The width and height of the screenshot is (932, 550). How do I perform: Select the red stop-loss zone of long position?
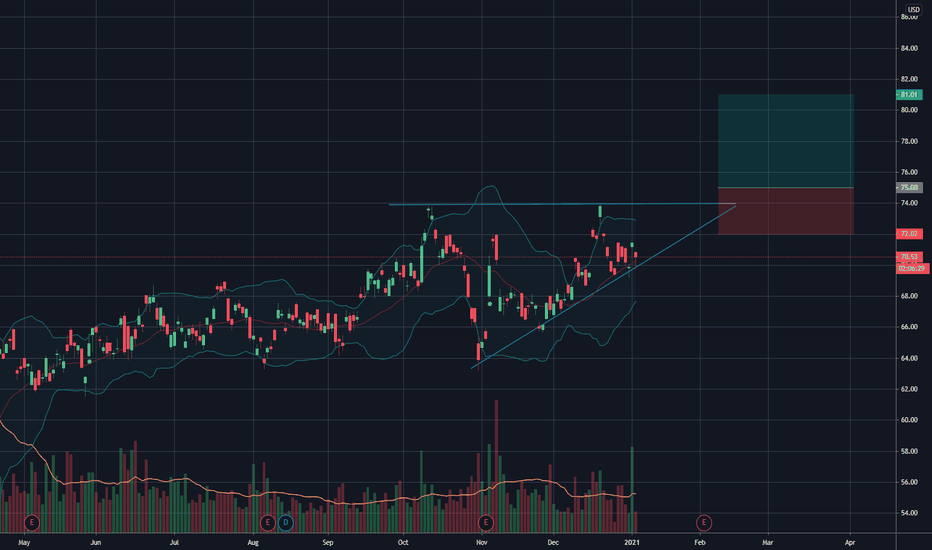[786, 211]
